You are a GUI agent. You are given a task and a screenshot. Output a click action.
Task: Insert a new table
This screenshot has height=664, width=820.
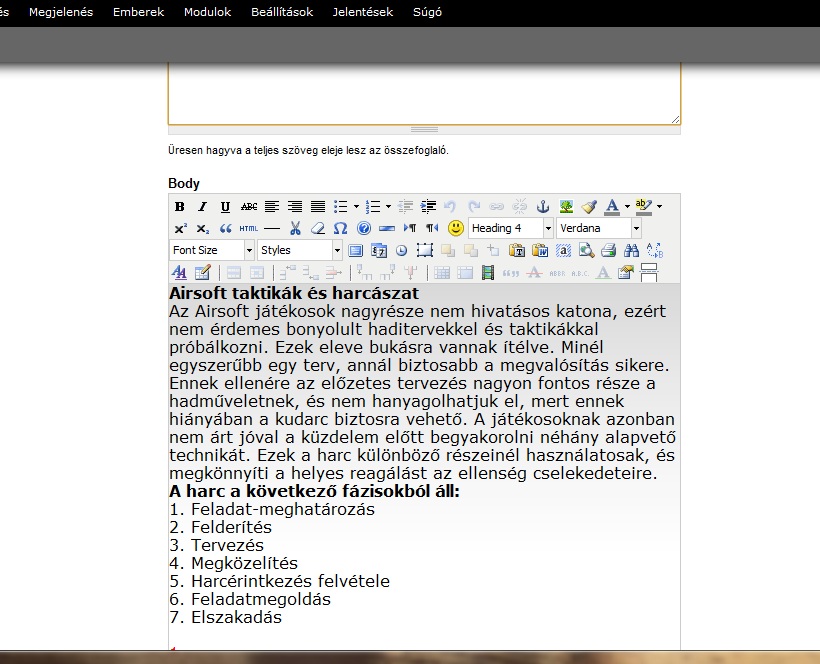[202, 272]
